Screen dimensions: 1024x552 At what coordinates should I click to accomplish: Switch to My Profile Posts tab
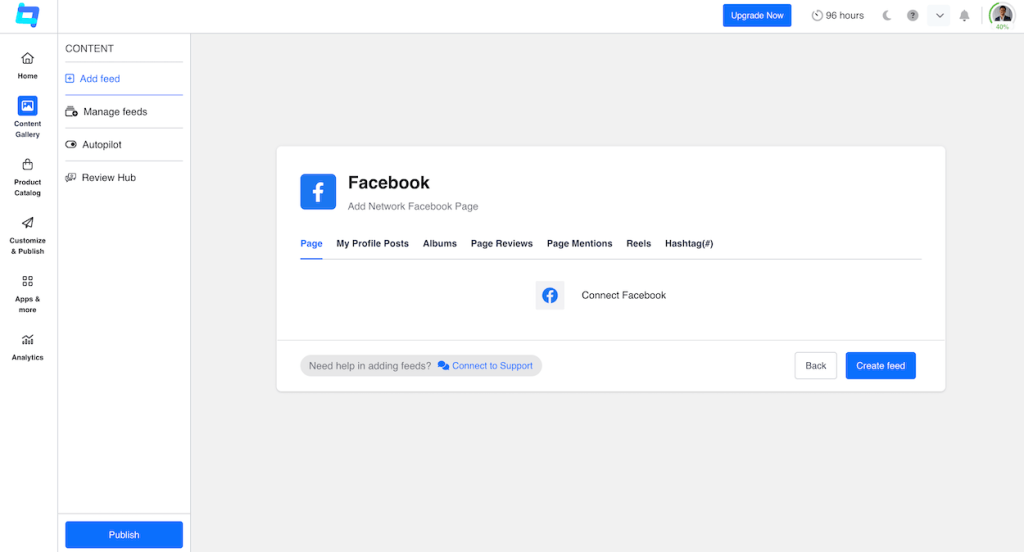coord(372,244)
